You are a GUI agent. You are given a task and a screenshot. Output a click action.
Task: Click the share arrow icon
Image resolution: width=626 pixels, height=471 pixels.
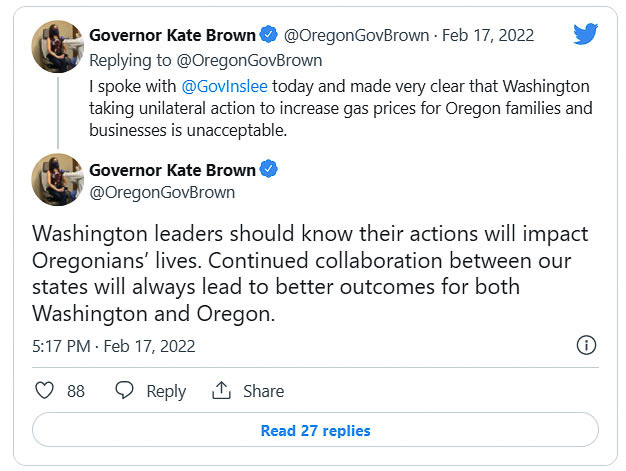click(x=222, y=391)
